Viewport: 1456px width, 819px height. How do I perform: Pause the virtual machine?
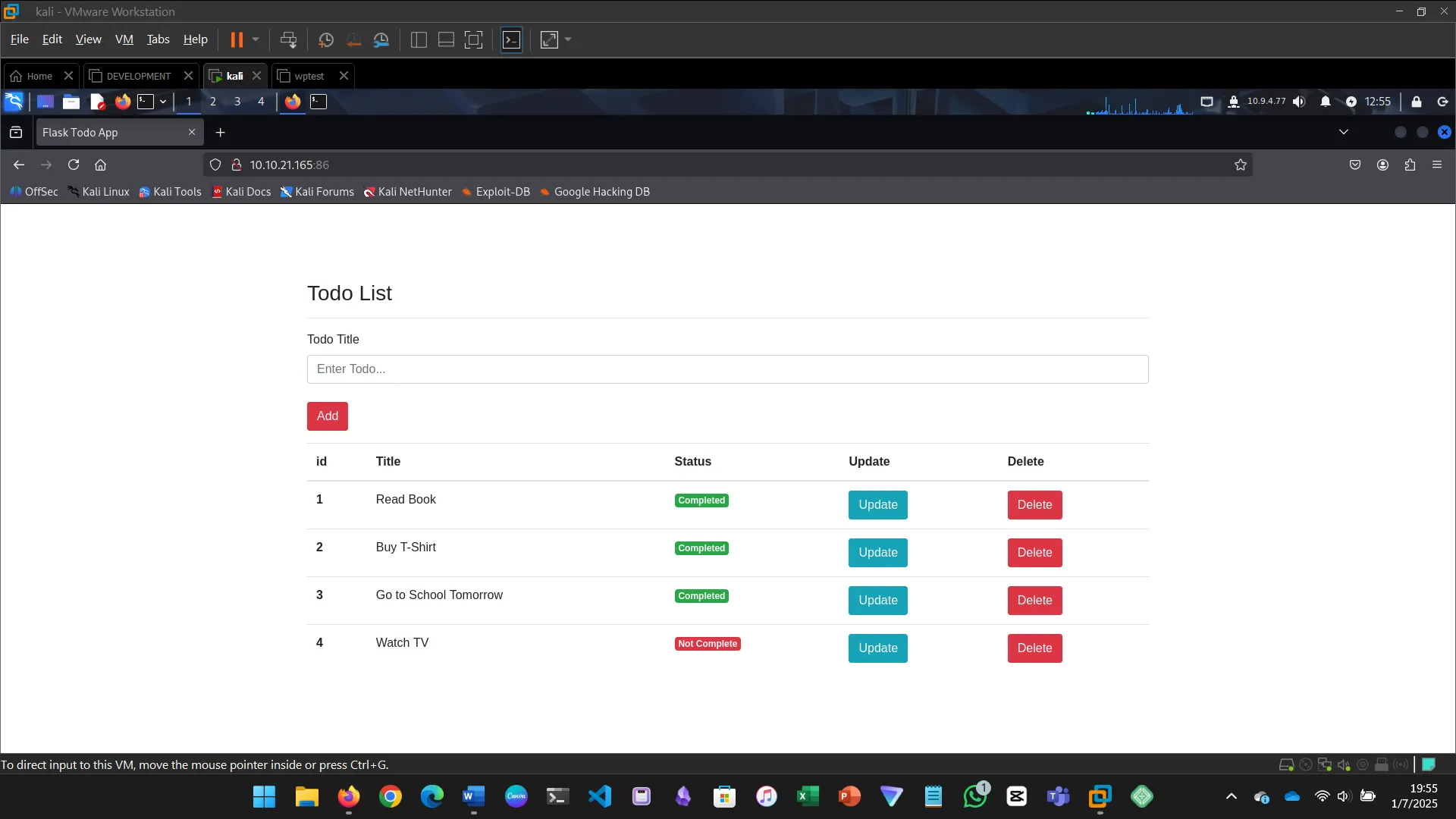pos(237,39)
